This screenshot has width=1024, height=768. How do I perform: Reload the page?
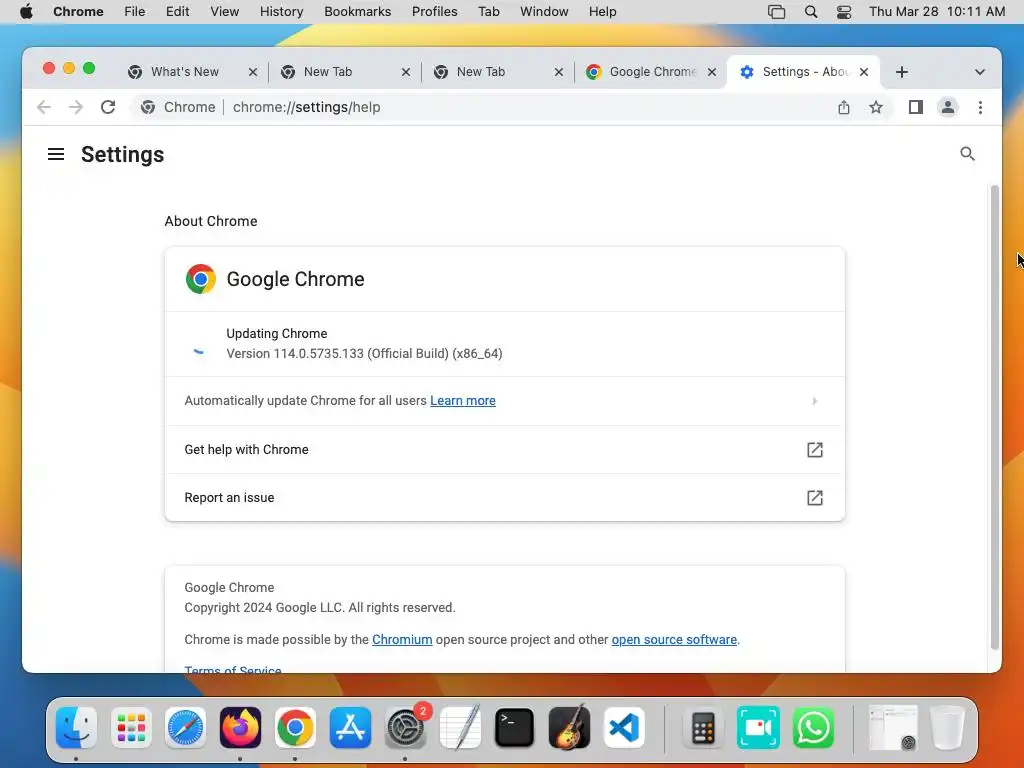coord(108,107)
